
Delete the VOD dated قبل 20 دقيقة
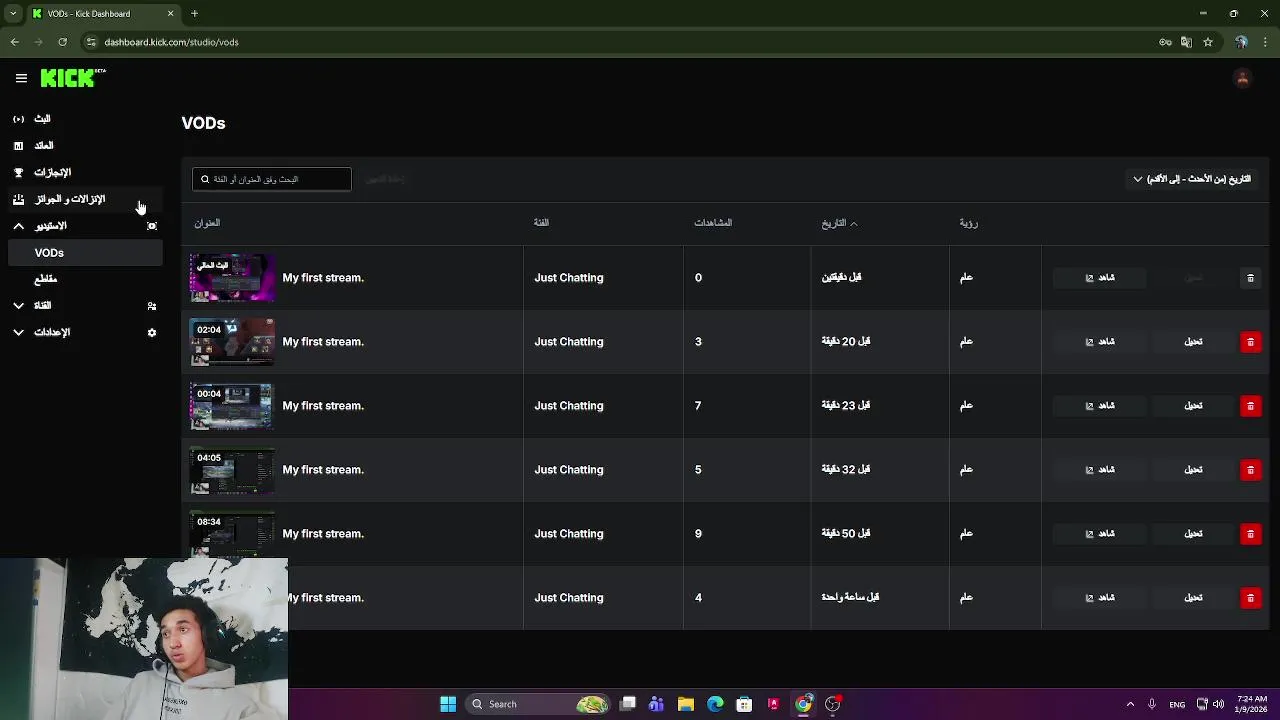[1250, 342]
